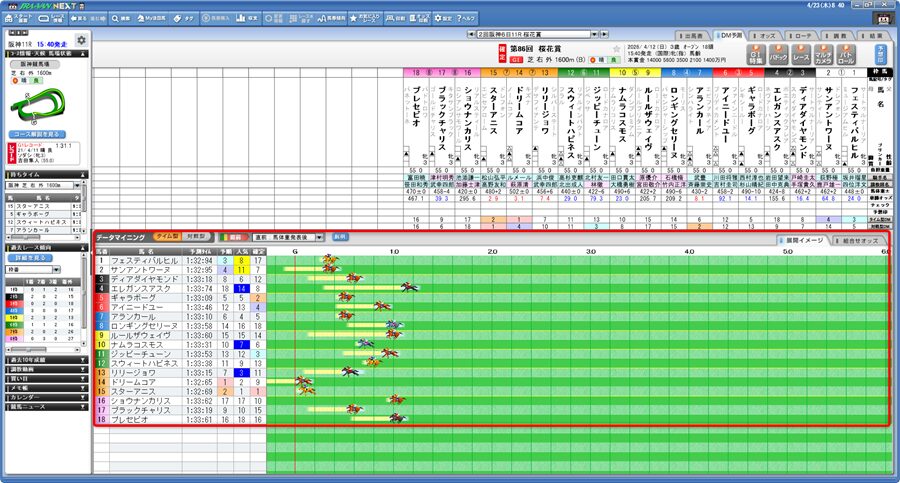Switch to the 調教 tab
Image resolution: width=900 pixels, height=483 pixels.
tap(837, 36)
